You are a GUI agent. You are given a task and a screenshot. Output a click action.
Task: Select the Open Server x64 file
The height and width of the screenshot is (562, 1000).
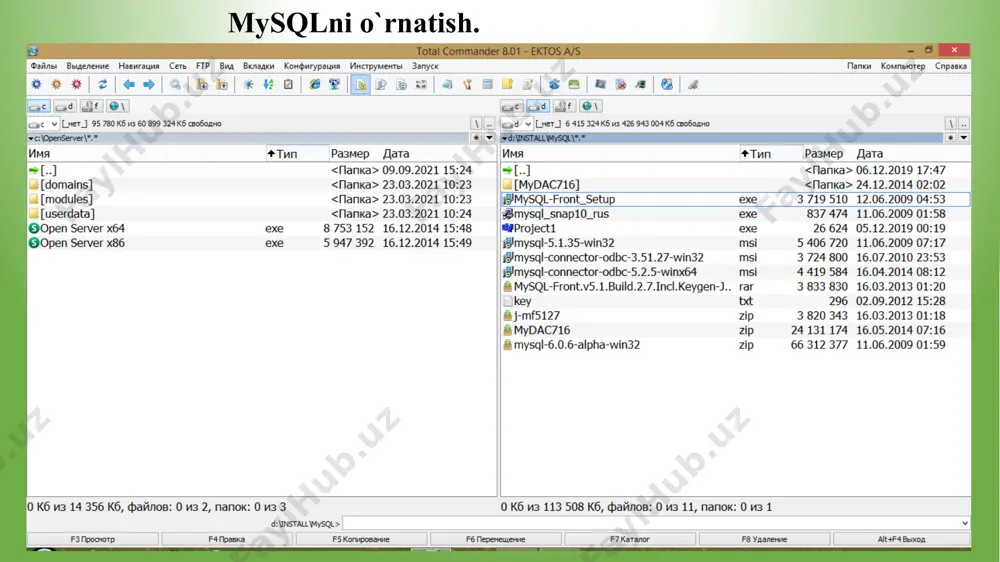pyautogui.click(x=261, y=228)
